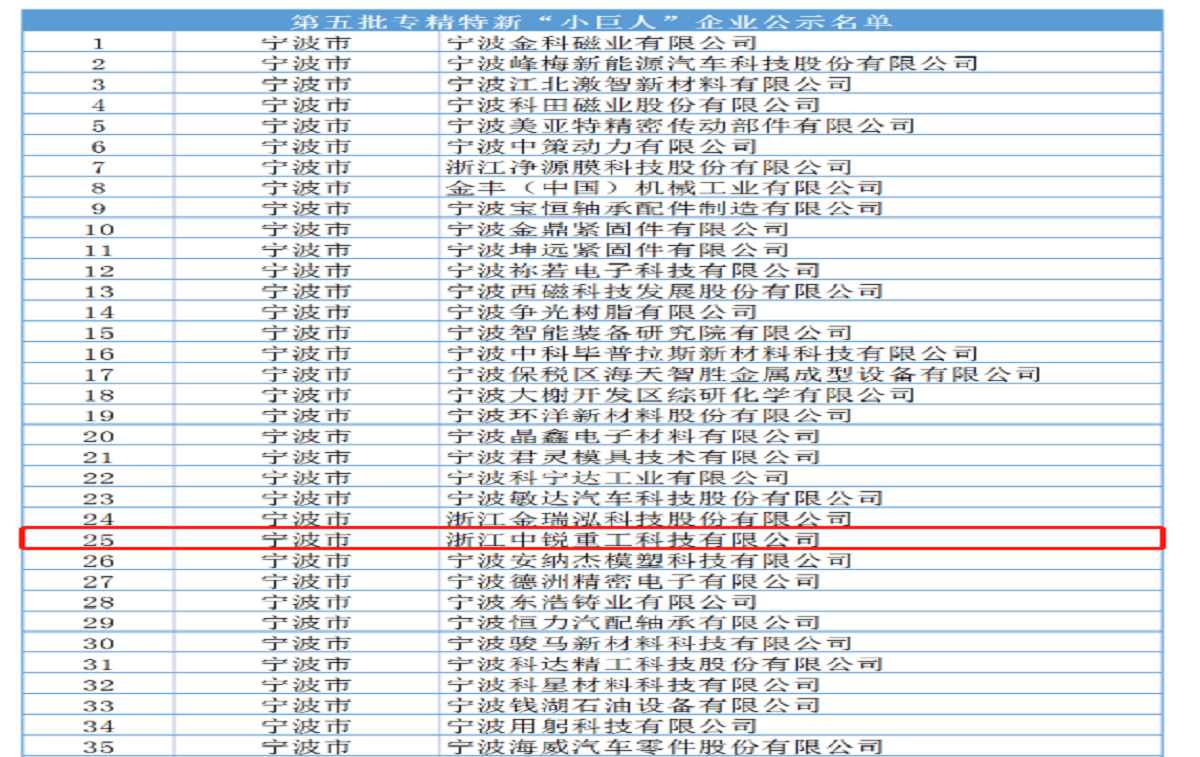Click 宁波市 in row 30
1200x757 pixels.
click(x=307, y=643)
